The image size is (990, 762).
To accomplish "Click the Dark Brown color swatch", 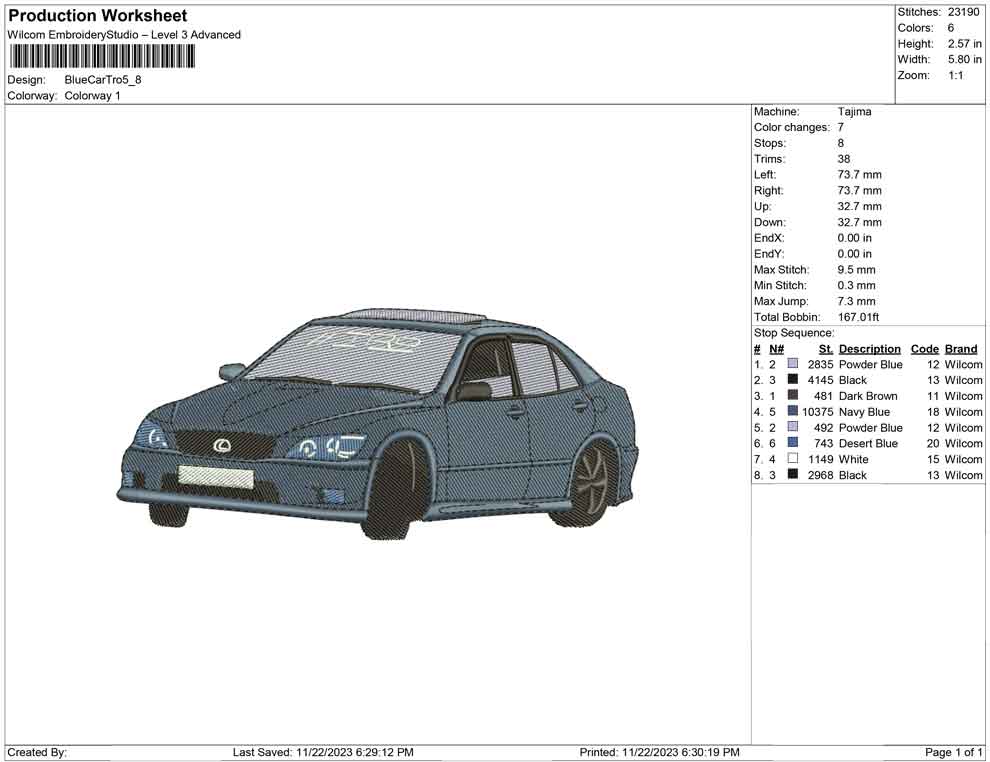I will [793, 395].
